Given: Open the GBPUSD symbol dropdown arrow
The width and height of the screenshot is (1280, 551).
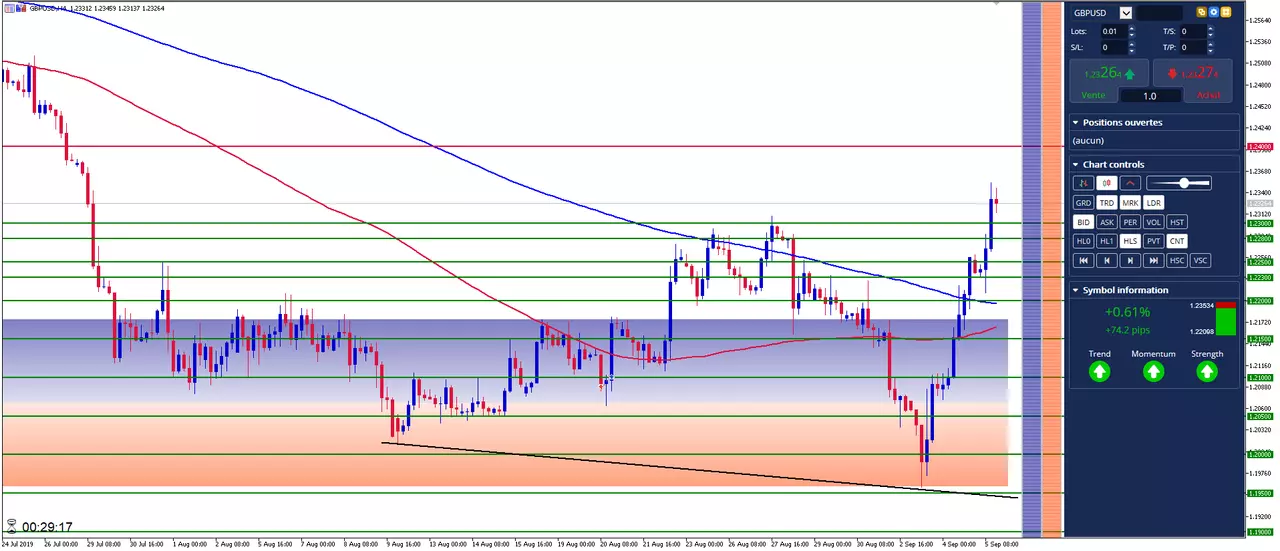Looking at the screenshot, I should pyautogui.click(x=1126, y=13).
